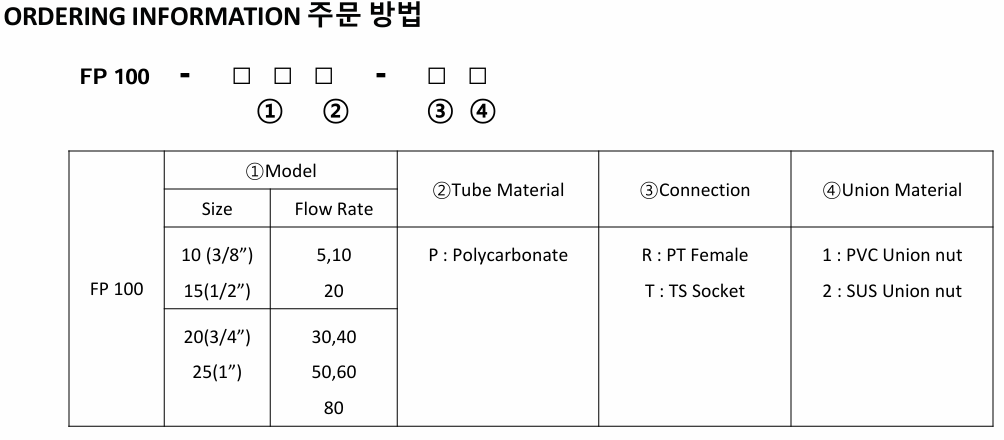Select the 1 : PVC Union nut option

point(892,255)
